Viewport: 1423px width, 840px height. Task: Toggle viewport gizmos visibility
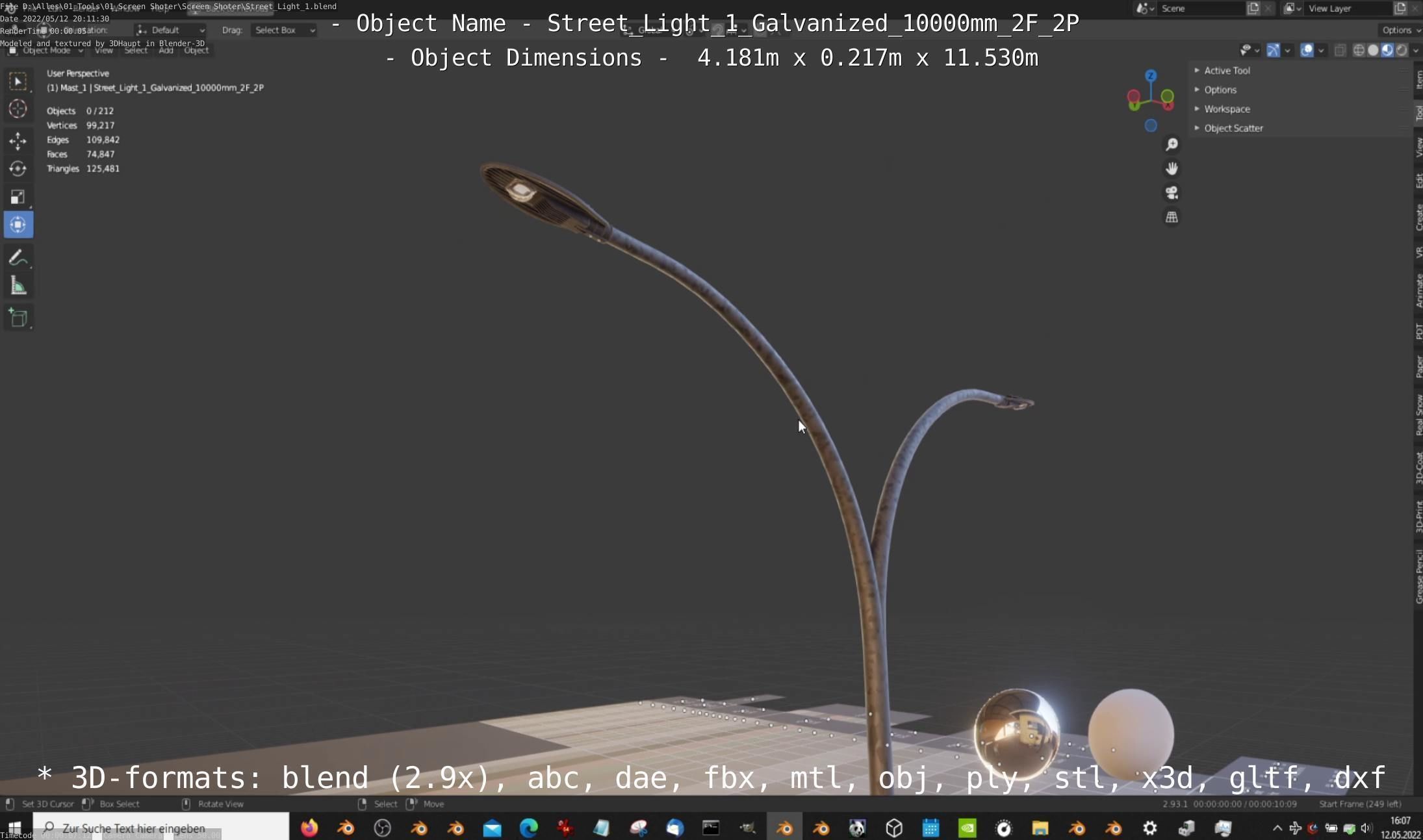point(1273,50)
